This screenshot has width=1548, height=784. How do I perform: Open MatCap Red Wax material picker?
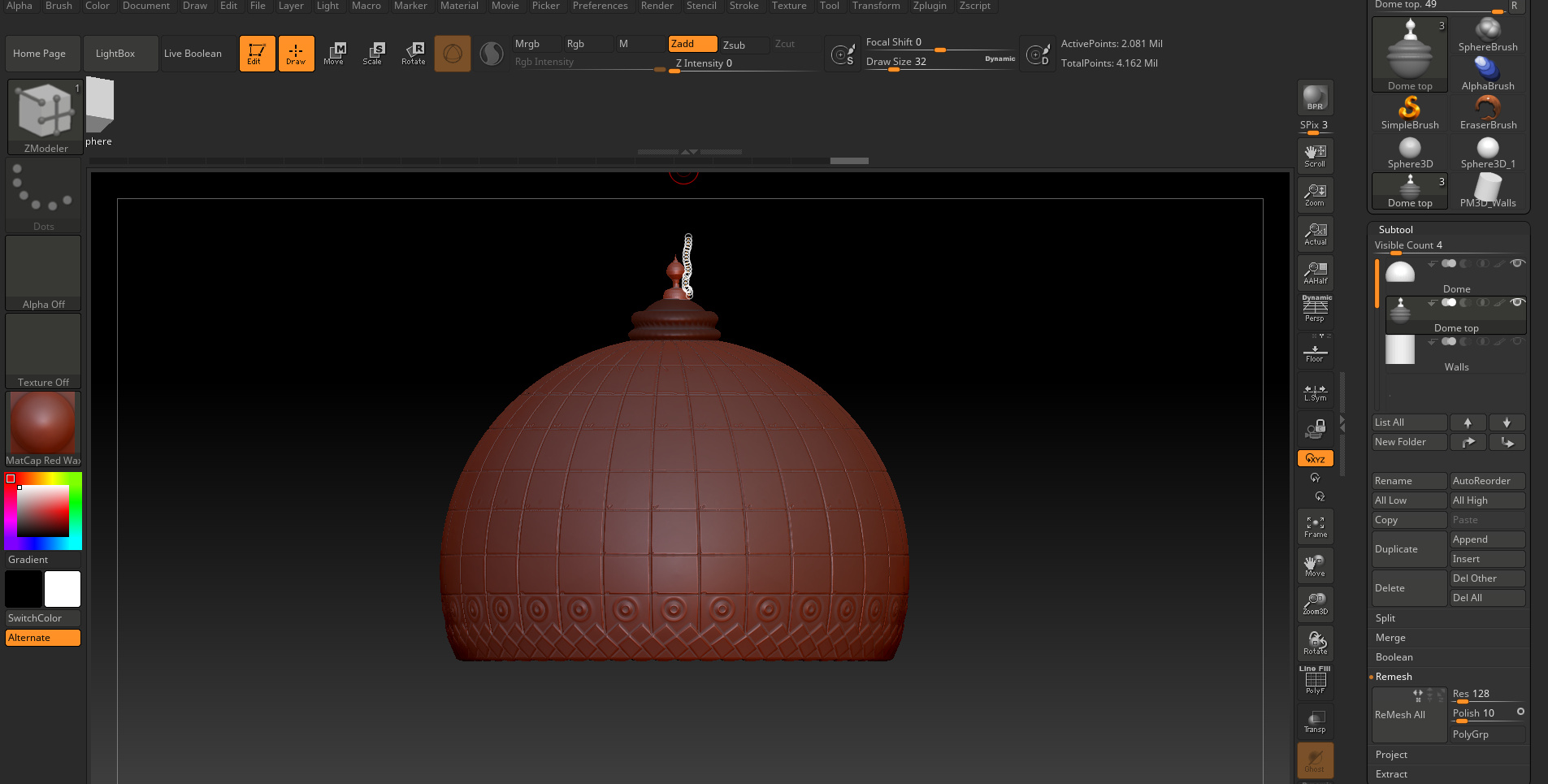point(43,430)
